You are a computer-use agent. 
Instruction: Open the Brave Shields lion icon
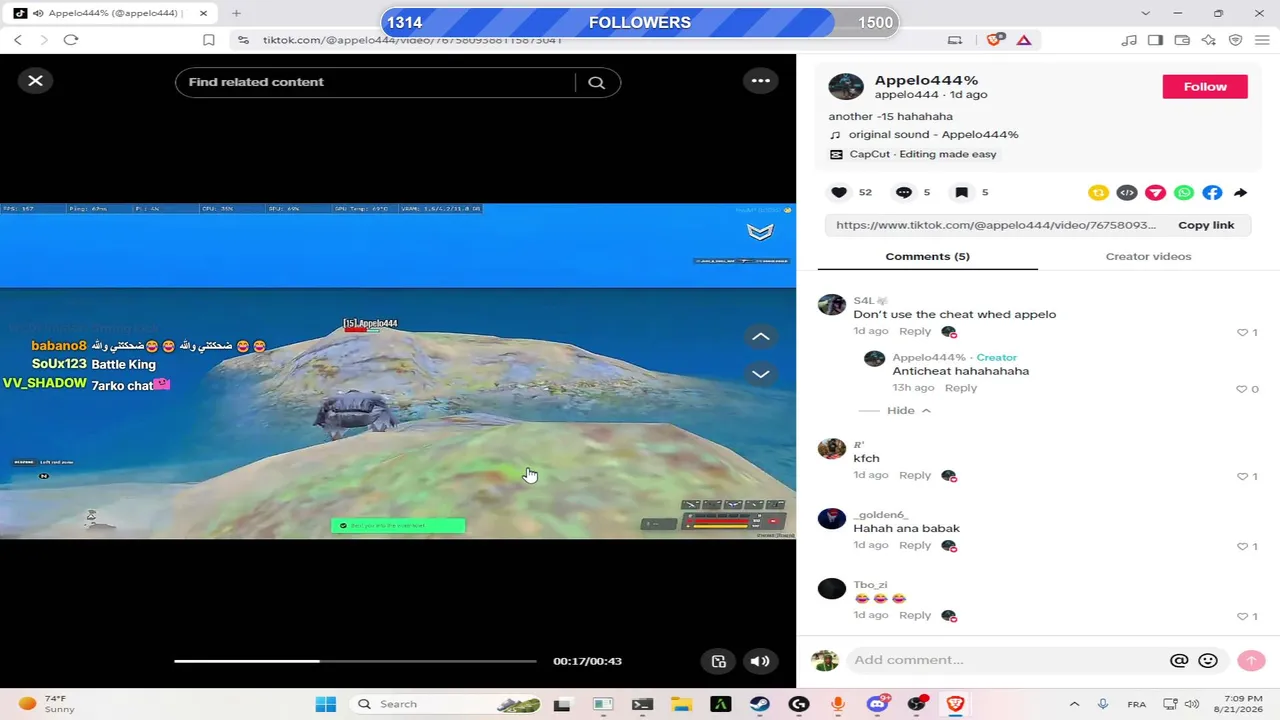click(x=994, y=40)
